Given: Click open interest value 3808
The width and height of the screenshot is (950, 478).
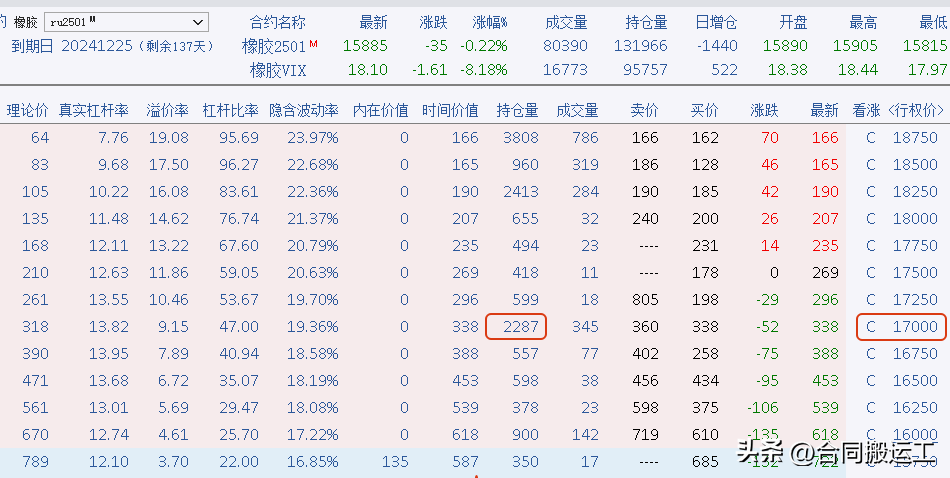Looking at the screenshot, I should click(520, 138).
